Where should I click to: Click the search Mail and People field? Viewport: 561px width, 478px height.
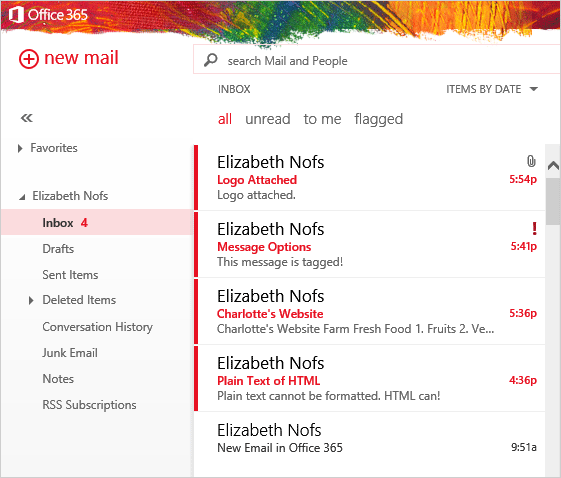[x=377, y=59]
